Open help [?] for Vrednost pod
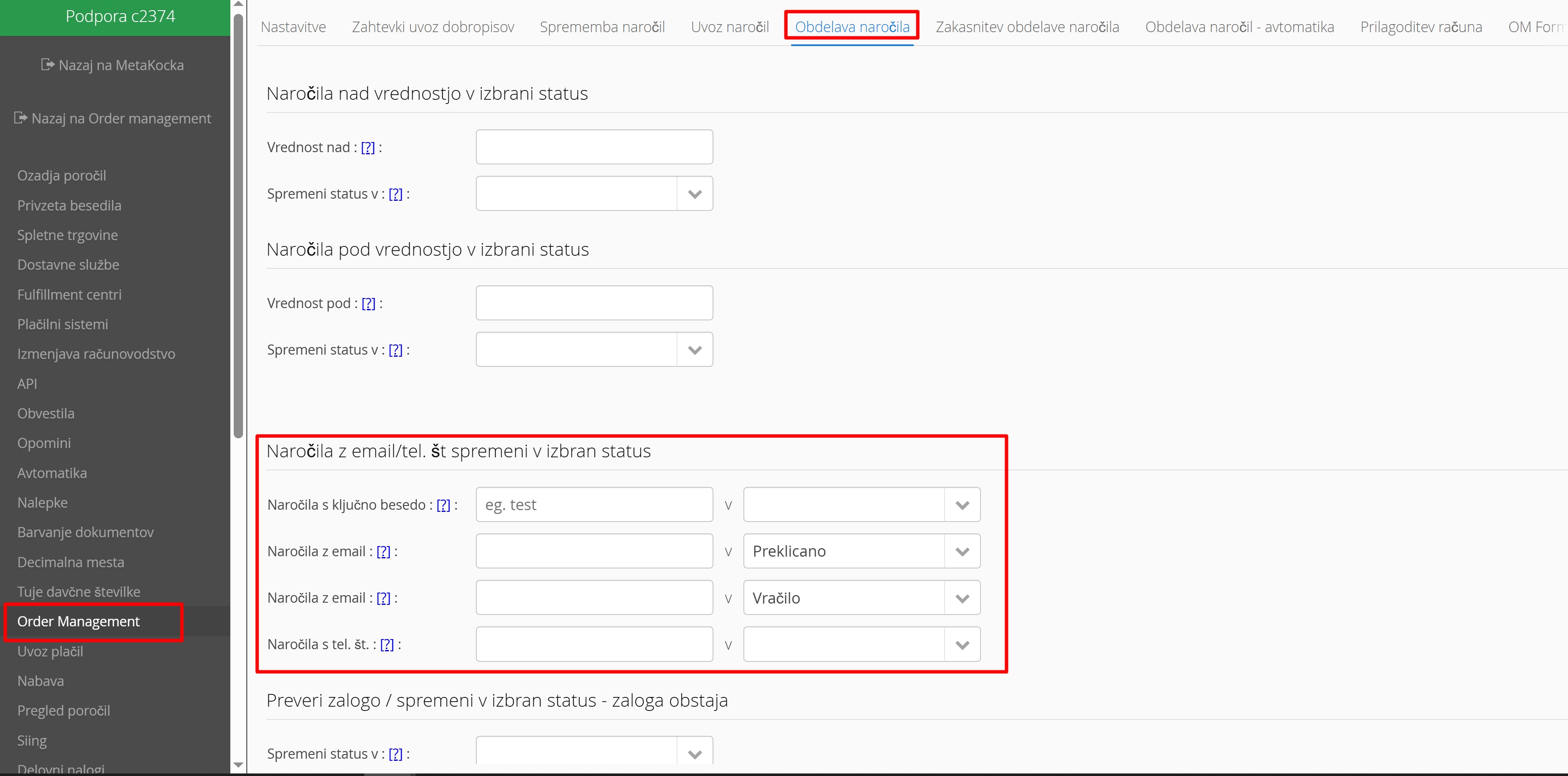 (368, 303)
